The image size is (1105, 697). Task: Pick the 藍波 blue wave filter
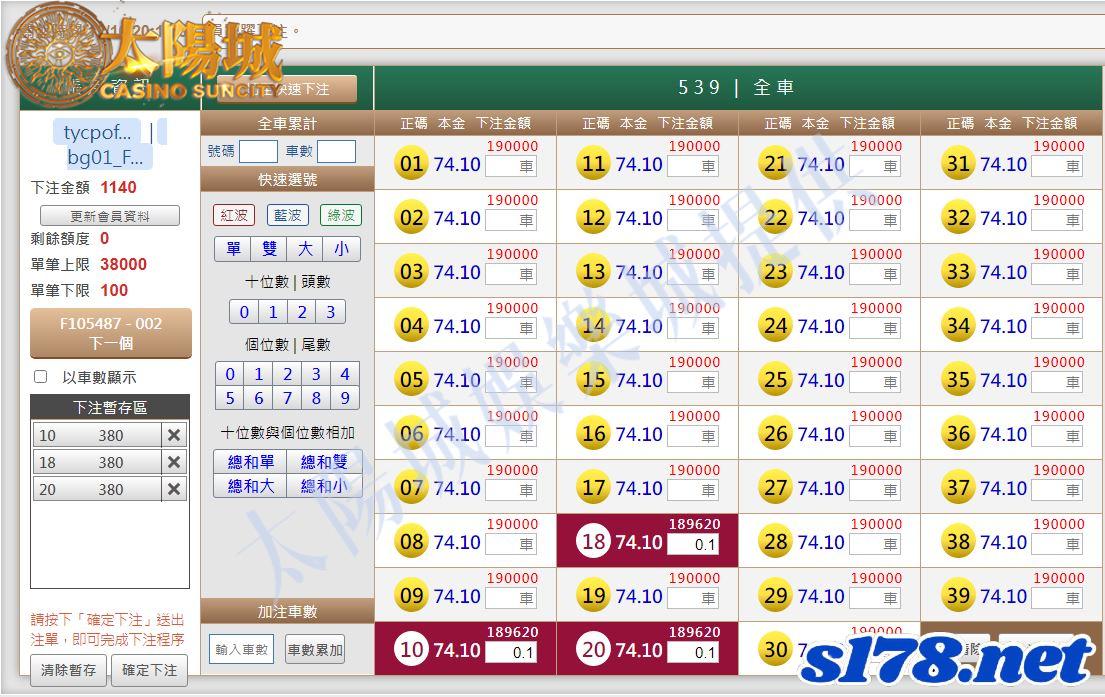point(288,215)
